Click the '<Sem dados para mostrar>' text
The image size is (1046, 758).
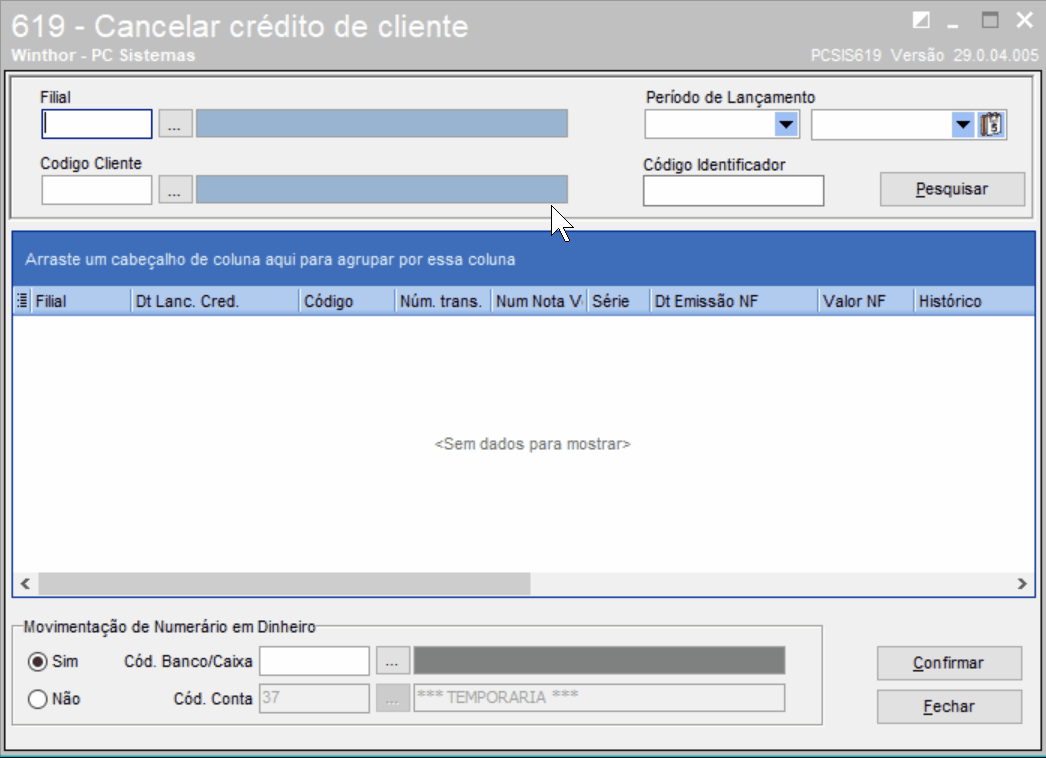532,444
